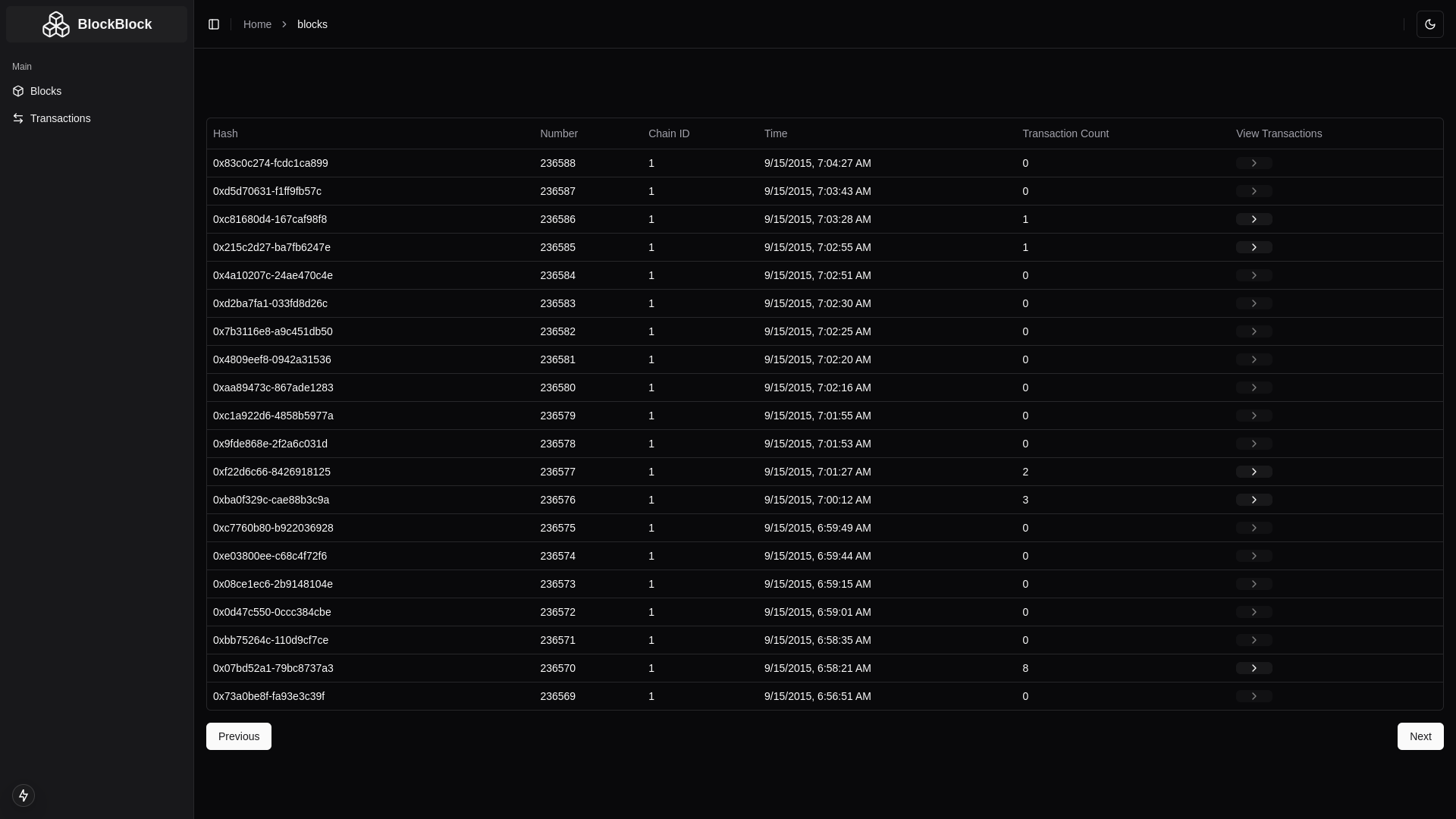Navigate to Home via breadcrumb

tap(257, 24)
